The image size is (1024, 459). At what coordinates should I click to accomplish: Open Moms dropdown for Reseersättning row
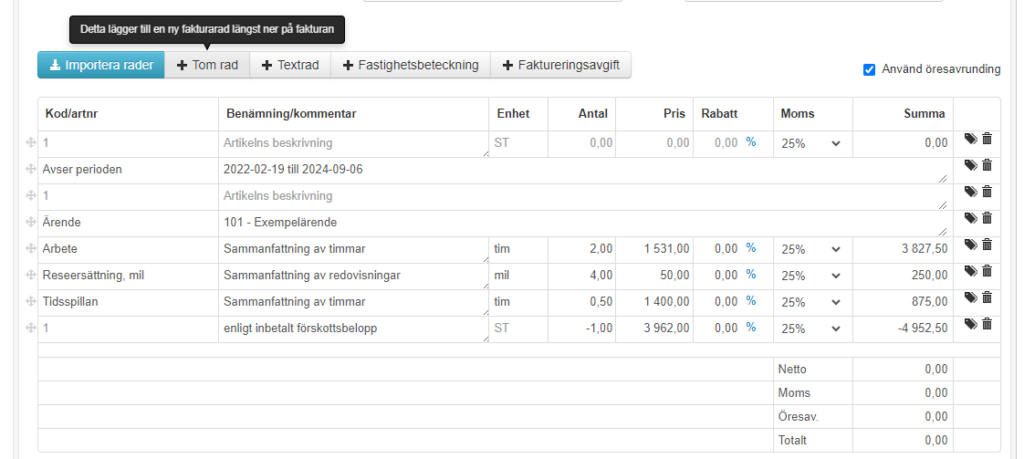811,275
